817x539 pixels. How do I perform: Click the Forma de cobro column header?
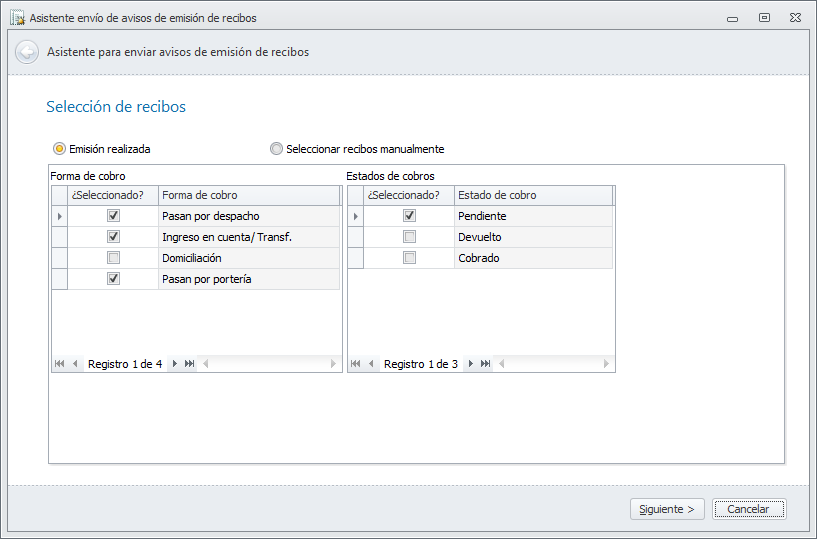[248, 195]
